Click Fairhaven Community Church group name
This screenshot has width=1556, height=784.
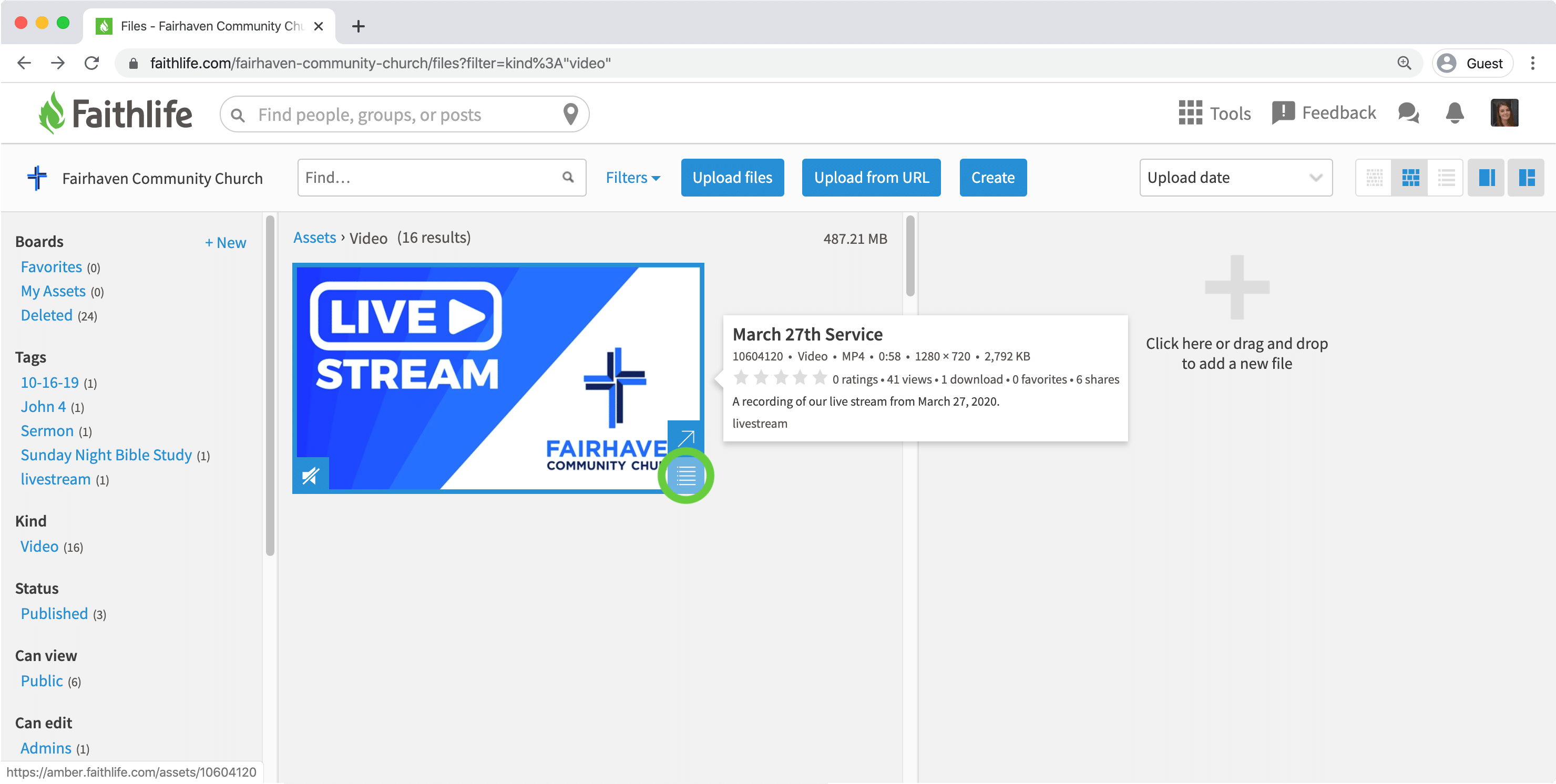pyautogui.click(x=162, y=178)
